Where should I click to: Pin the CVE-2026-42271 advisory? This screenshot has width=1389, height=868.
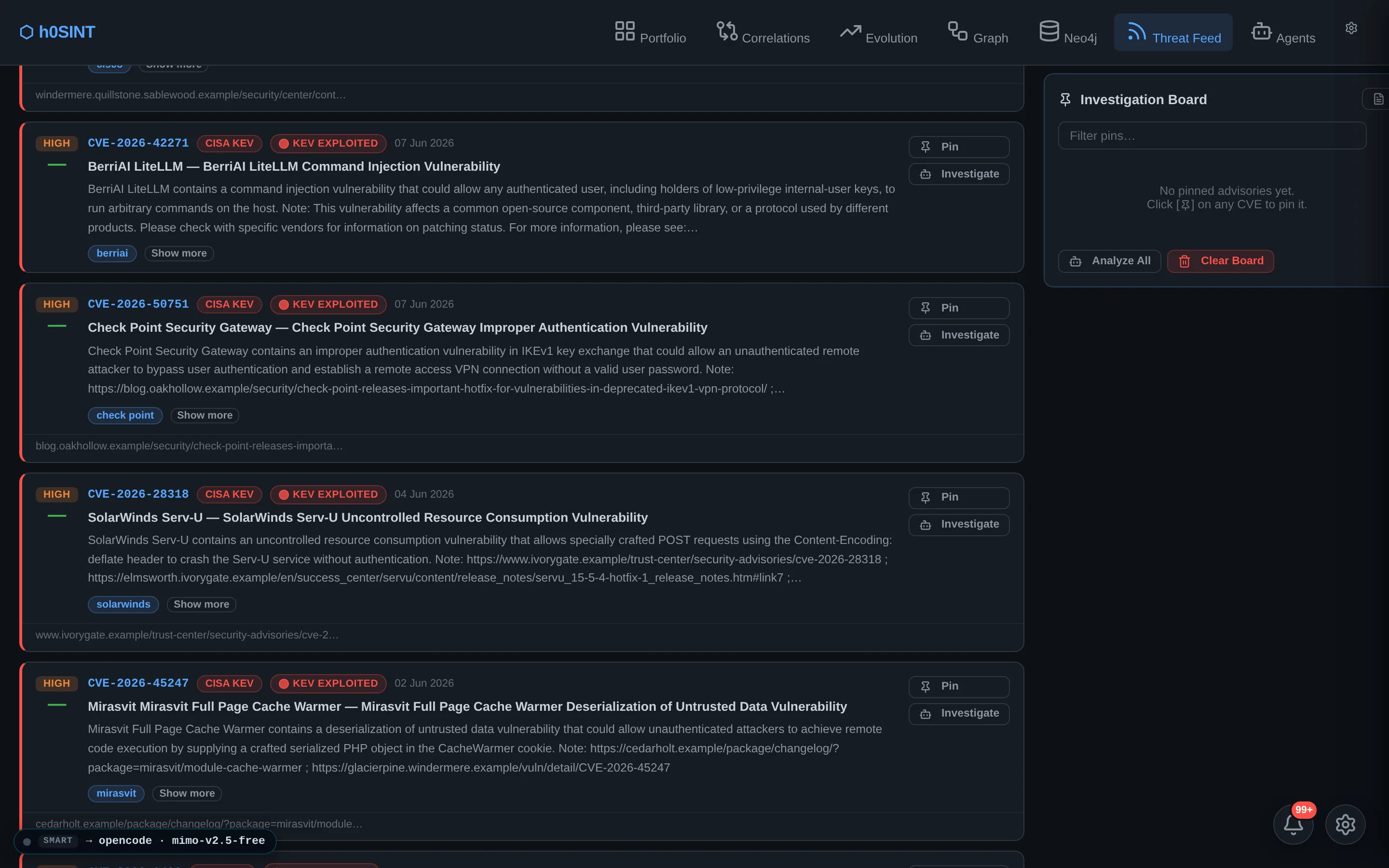(x=958, y=147)
